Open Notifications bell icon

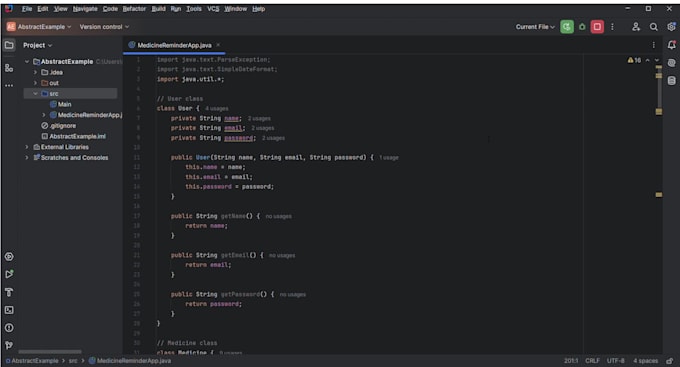(671, 45)
